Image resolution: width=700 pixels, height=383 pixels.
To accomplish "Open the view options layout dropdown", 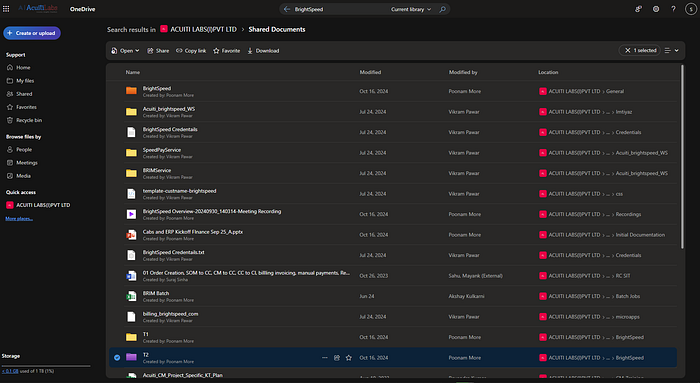I will (x=671, y=50).
